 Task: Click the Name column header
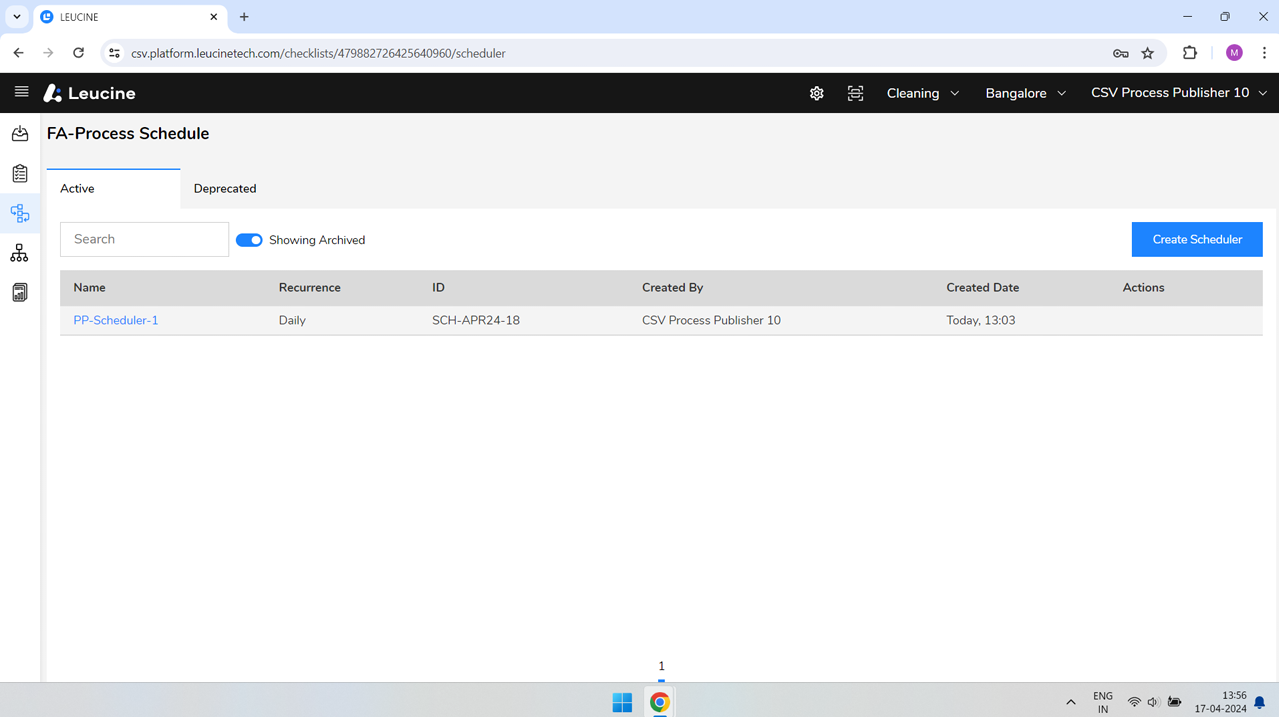89,287
